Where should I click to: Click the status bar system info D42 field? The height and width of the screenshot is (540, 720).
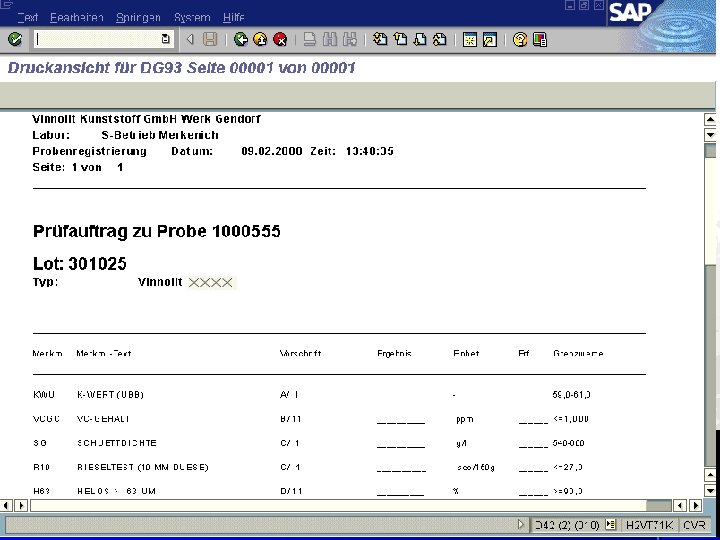click(567, 525)
